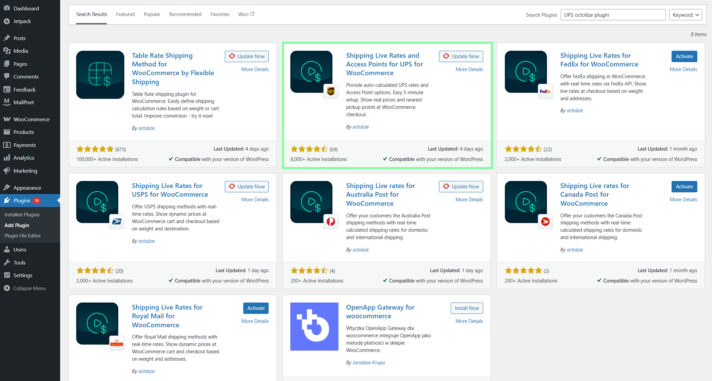Switch to the Recommended tab
Viewport: 712px width, 381px height.
185,15
